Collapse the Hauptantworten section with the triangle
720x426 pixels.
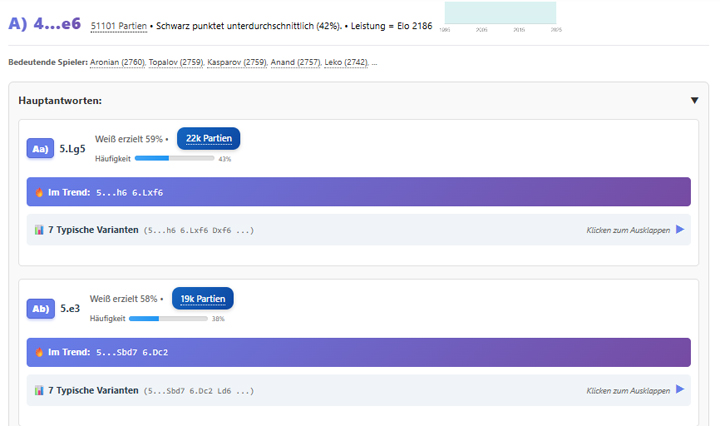coord(694,100)
